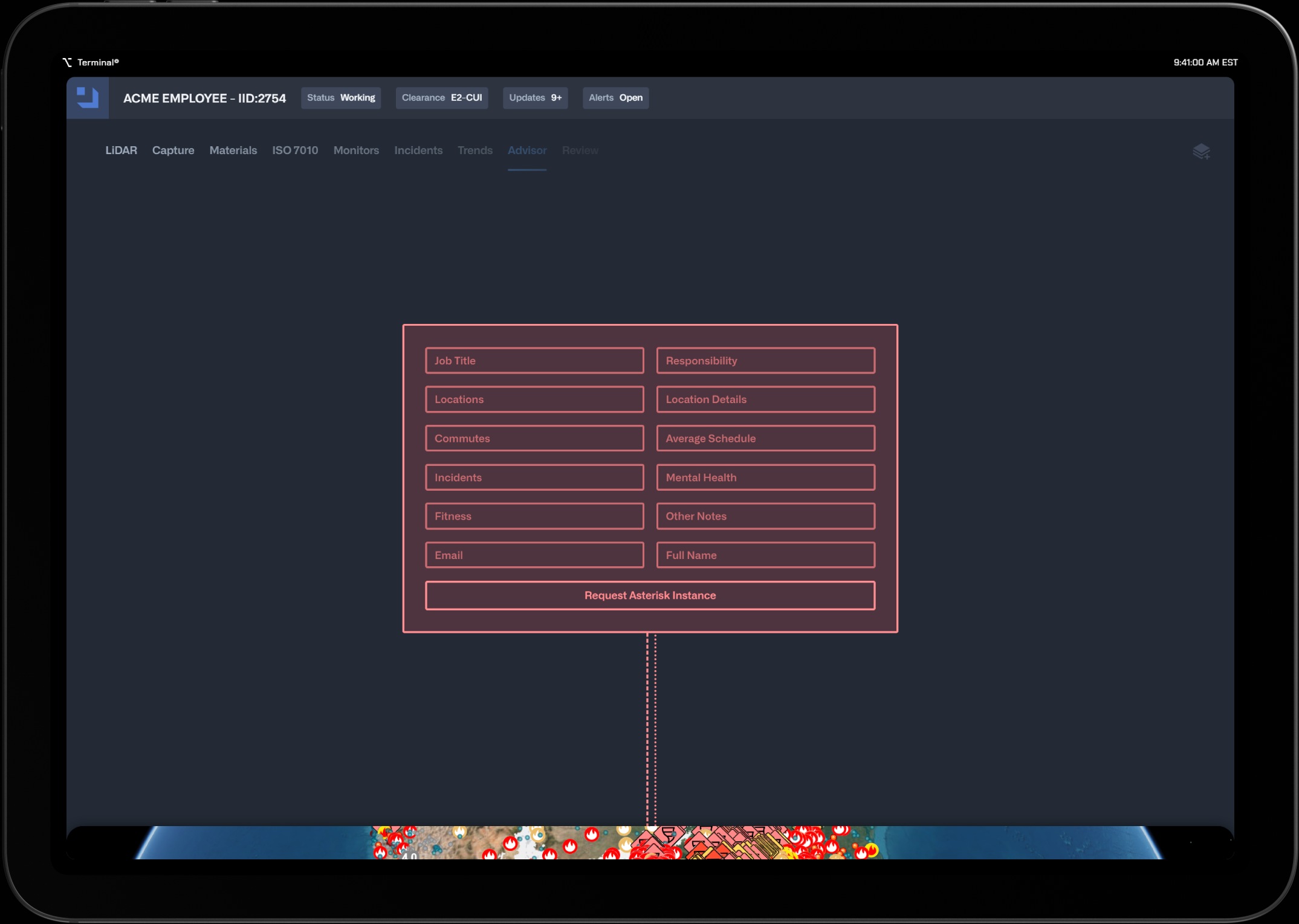Open the Clearance E2-CUI badge
This screenshot has height=924, width=1299.
coord(442,98)
